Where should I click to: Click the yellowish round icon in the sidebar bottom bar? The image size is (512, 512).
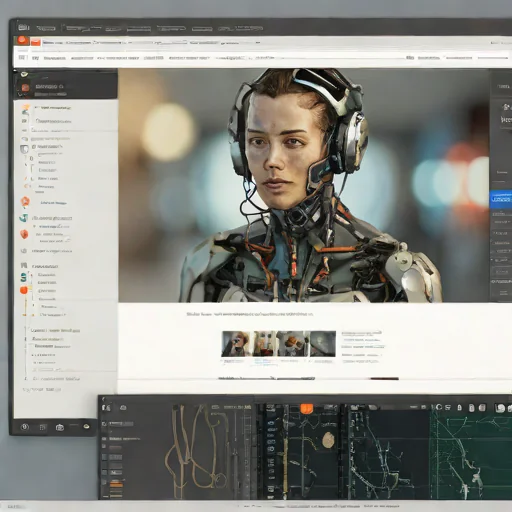point(86,426)
